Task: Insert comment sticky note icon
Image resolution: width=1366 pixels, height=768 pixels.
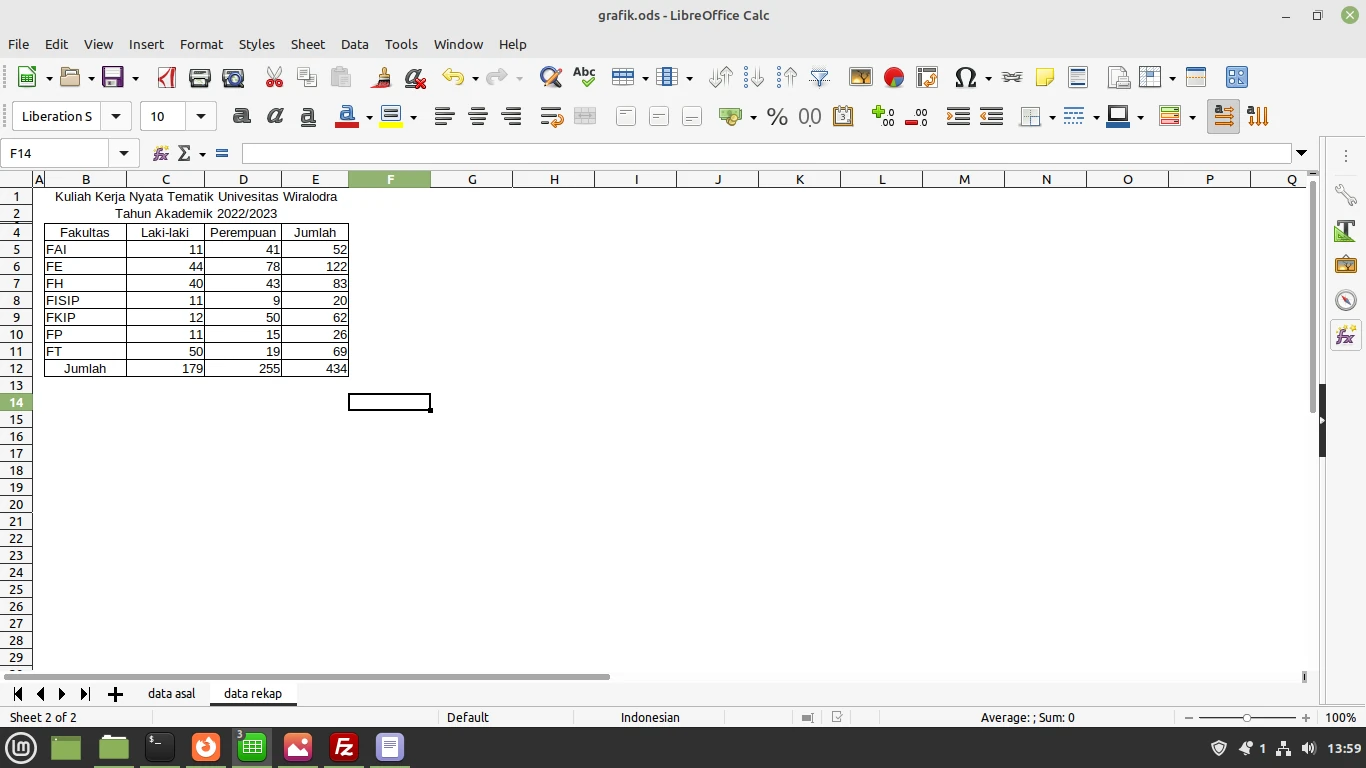Action: (1045, 77)
